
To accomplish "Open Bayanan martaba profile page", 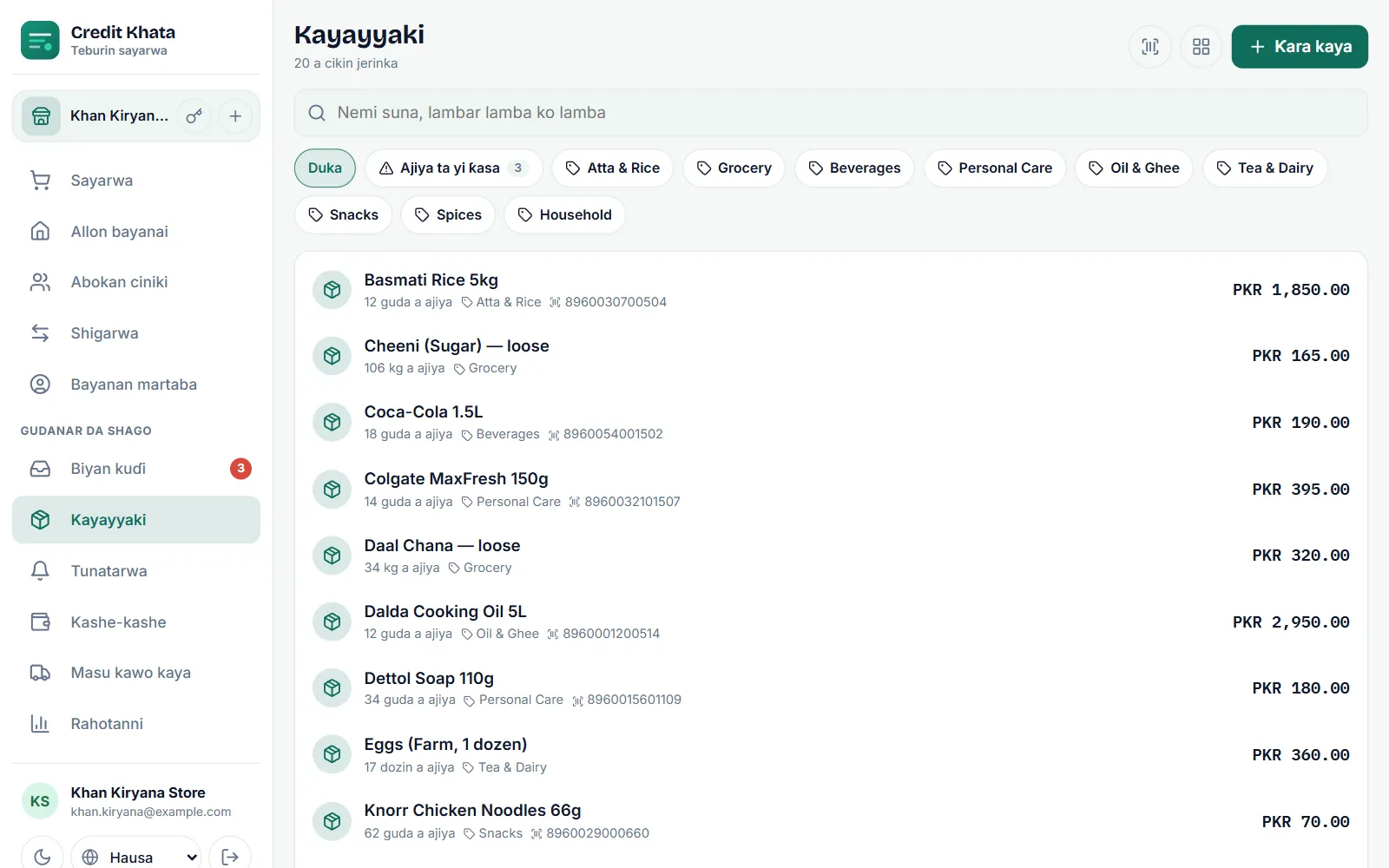I will [x=136, y=385].
